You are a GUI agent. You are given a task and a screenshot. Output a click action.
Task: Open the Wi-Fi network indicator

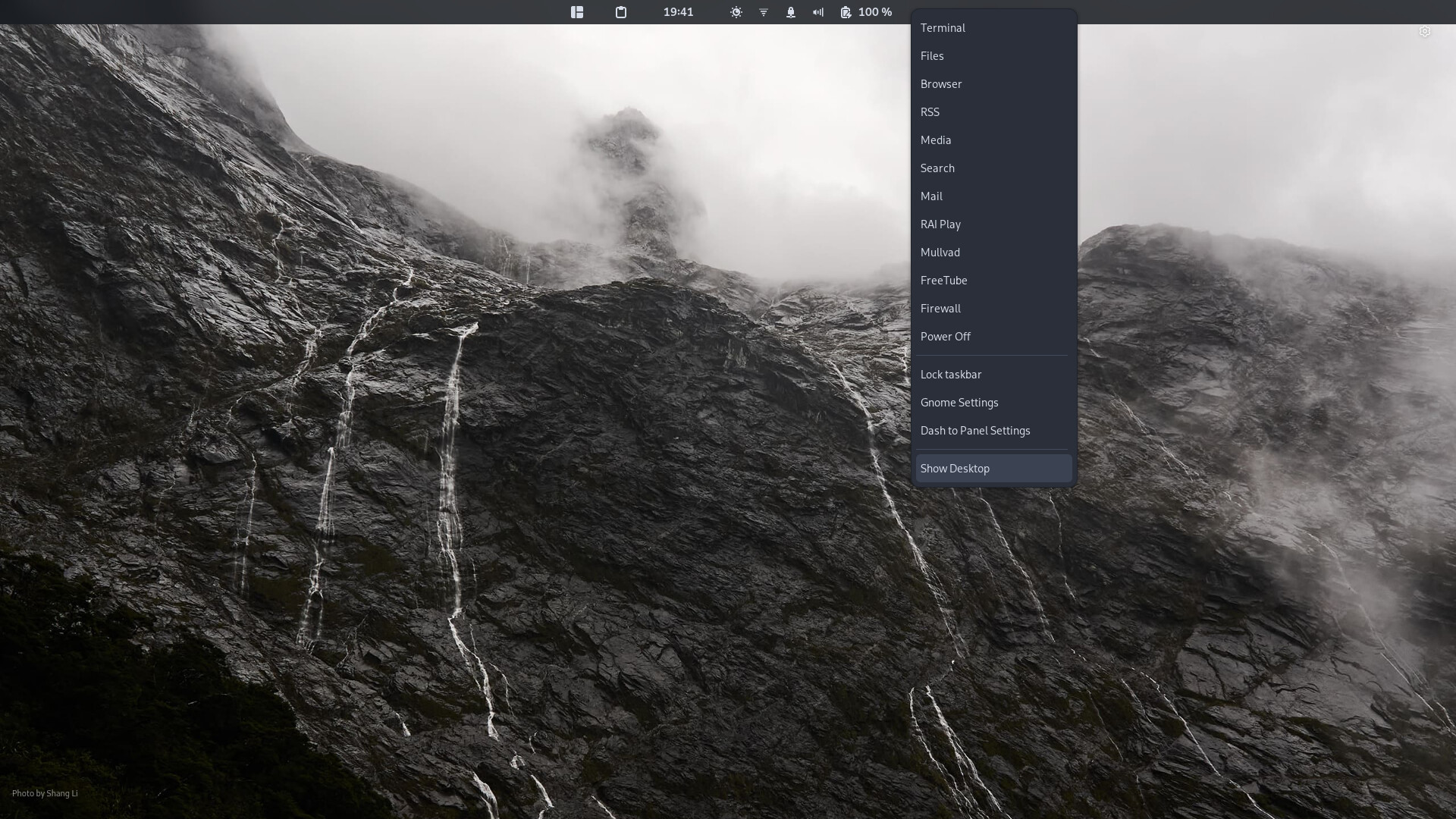coord(764,12)
